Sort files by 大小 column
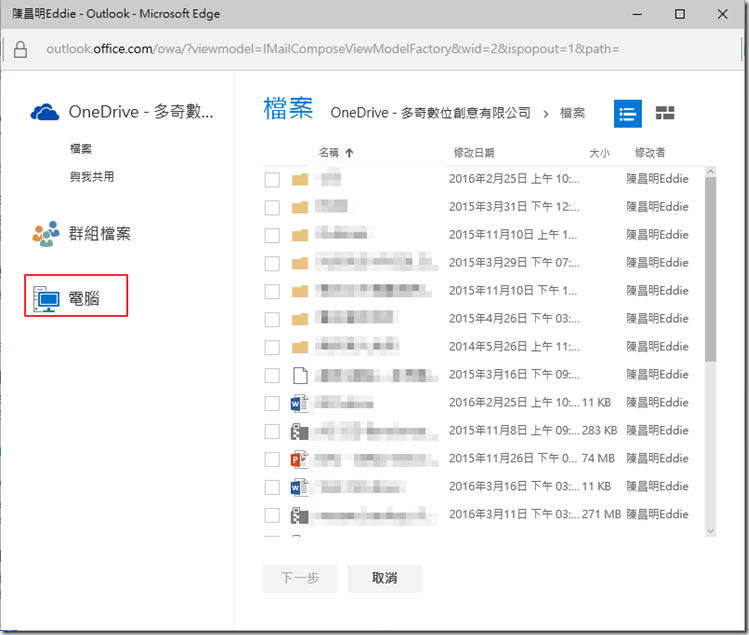749x635 pixels. point(599,153)
